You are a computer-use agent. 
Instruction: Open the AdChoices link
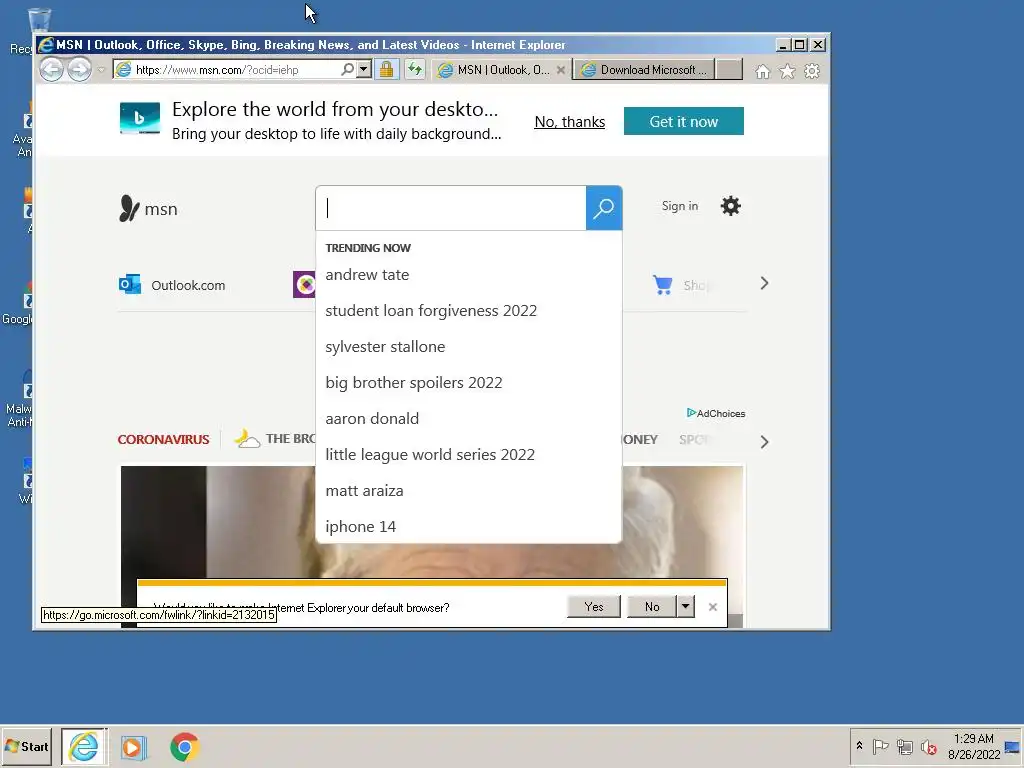[x=716, y=413]
